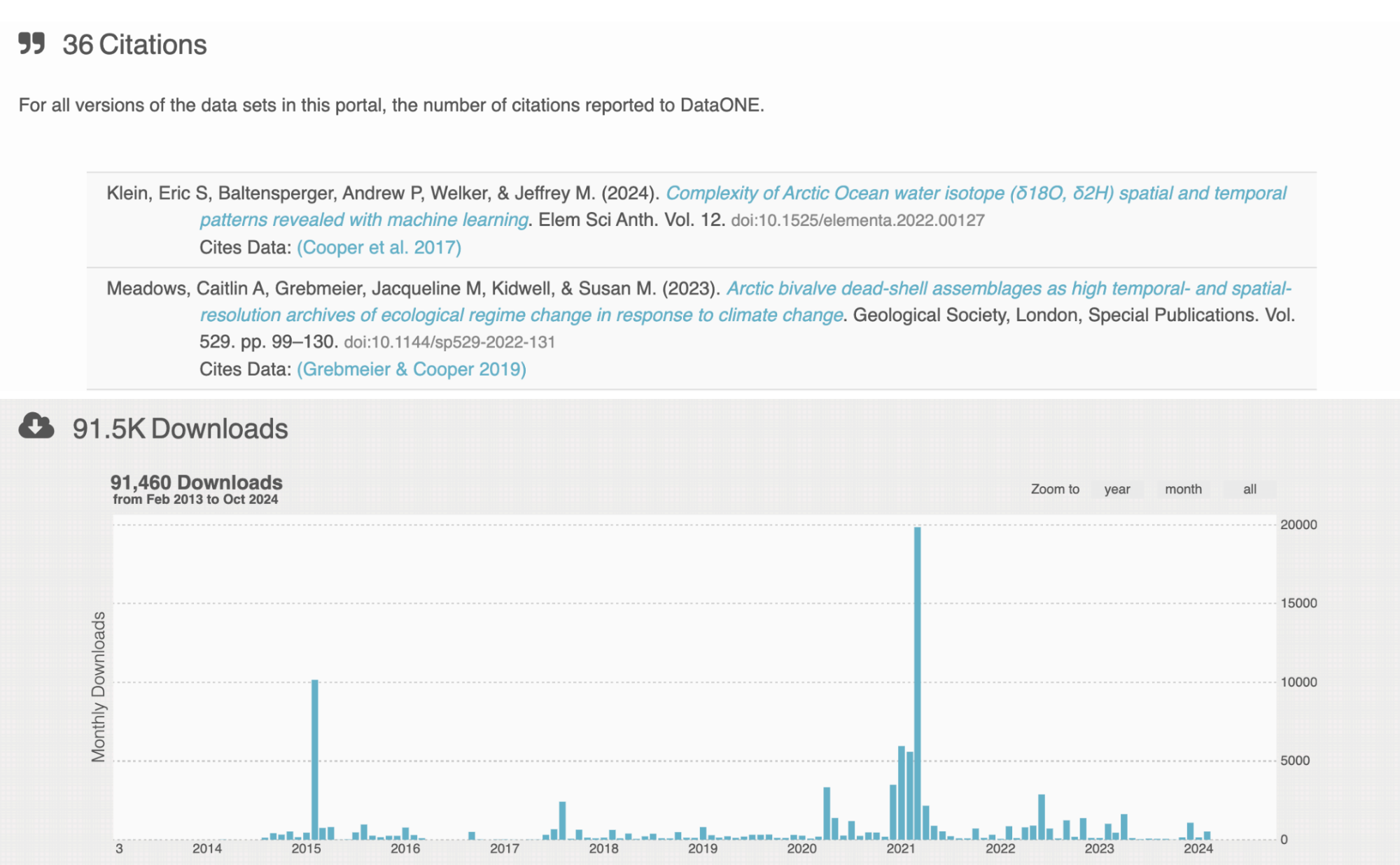Select the 'year' zoom option

(x=1117, y=489)
